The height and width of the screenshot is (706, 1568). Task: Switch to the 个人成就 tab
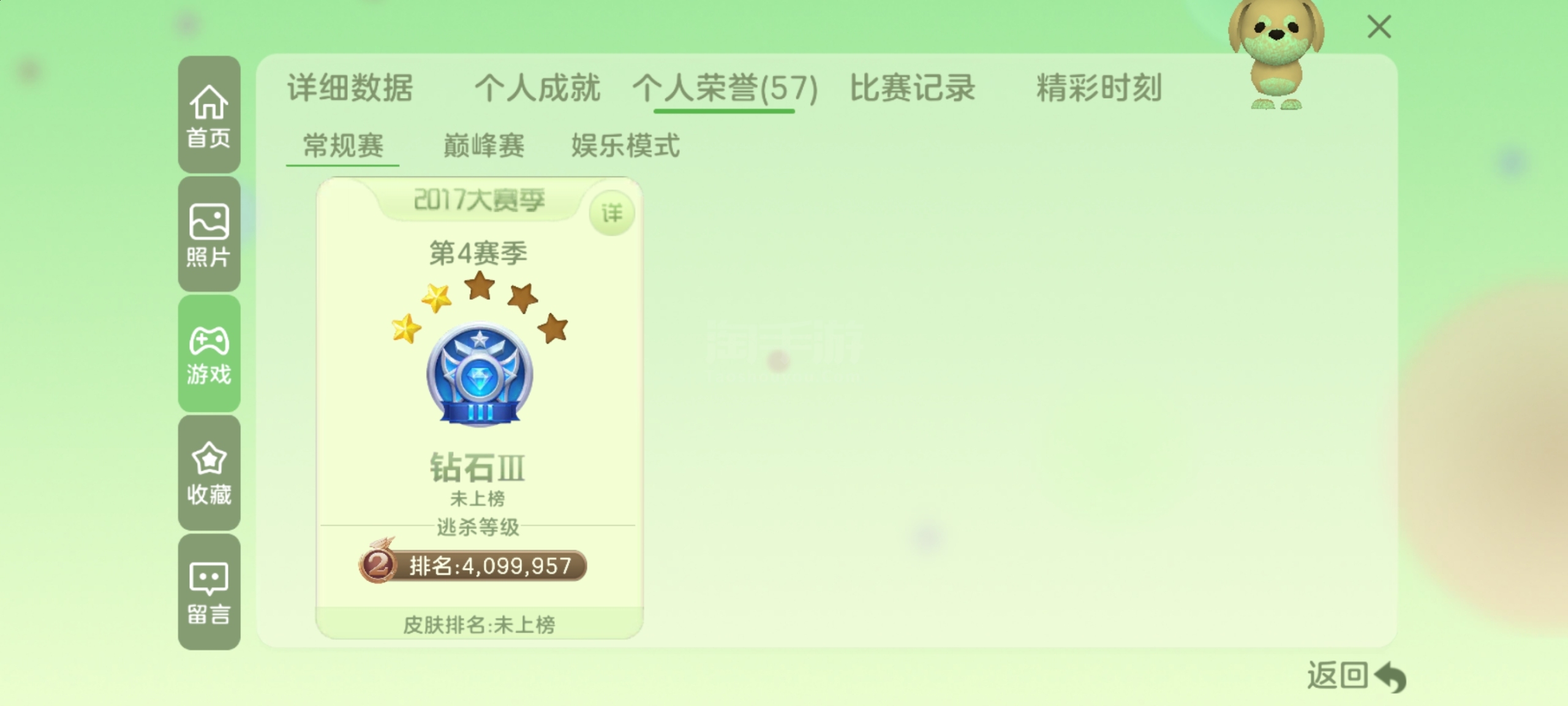pyautogui.click(x=537, y=88)
